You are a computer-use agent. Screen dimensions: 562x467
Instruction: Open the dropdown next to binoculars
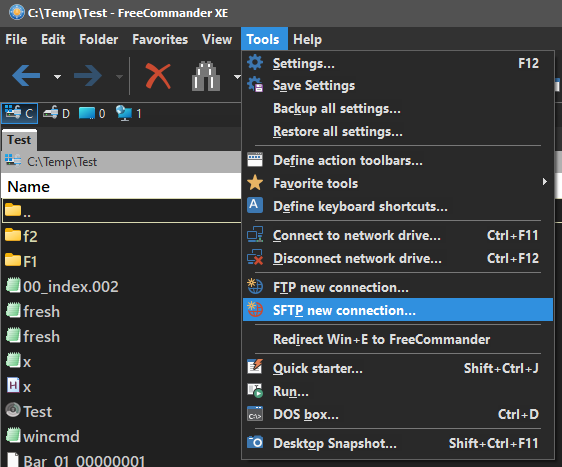[x=237, y=76]
